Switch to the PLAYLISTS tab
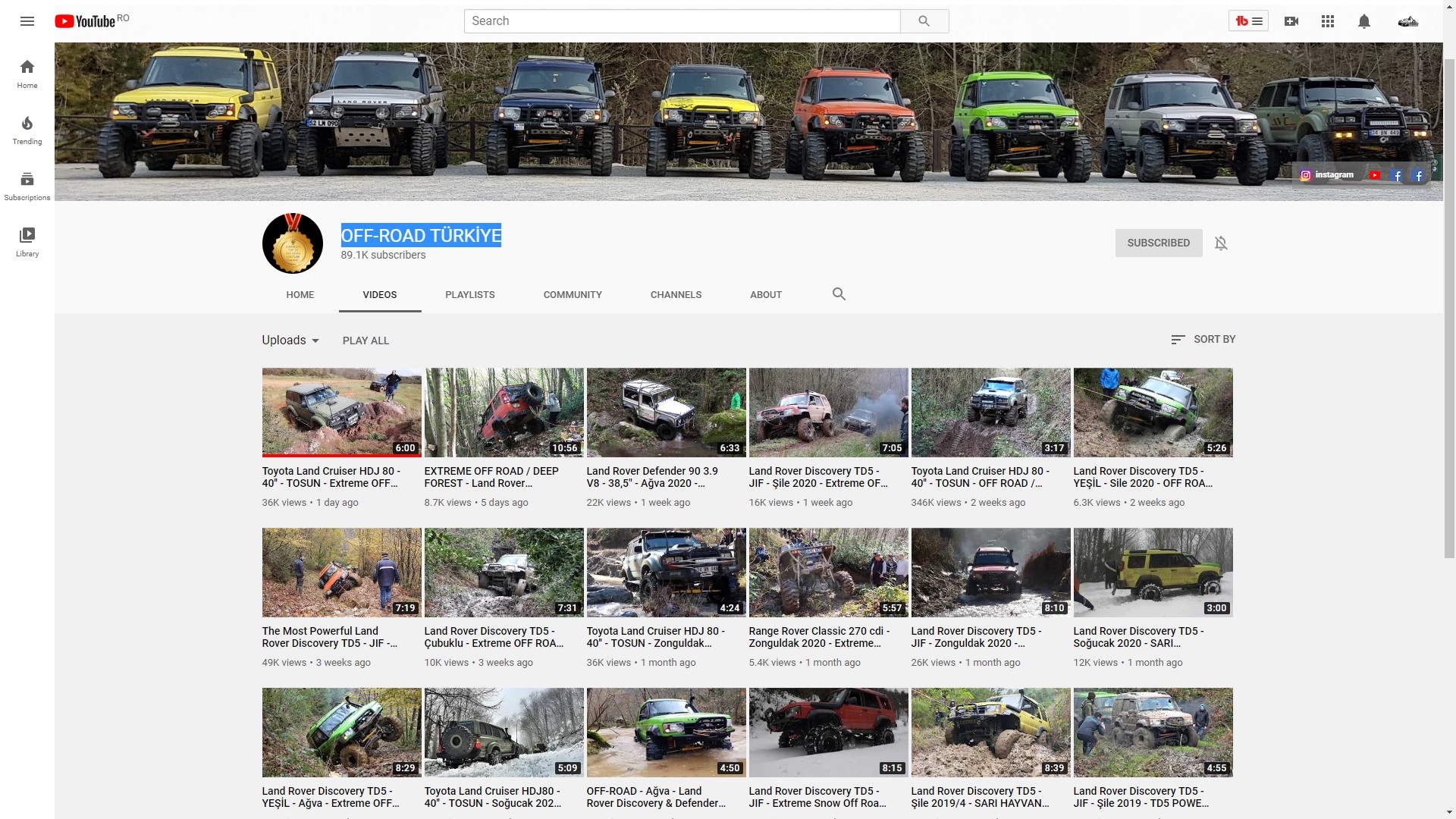The height and width of the screenshot is (819, 1456). click(x=470, y=295)
